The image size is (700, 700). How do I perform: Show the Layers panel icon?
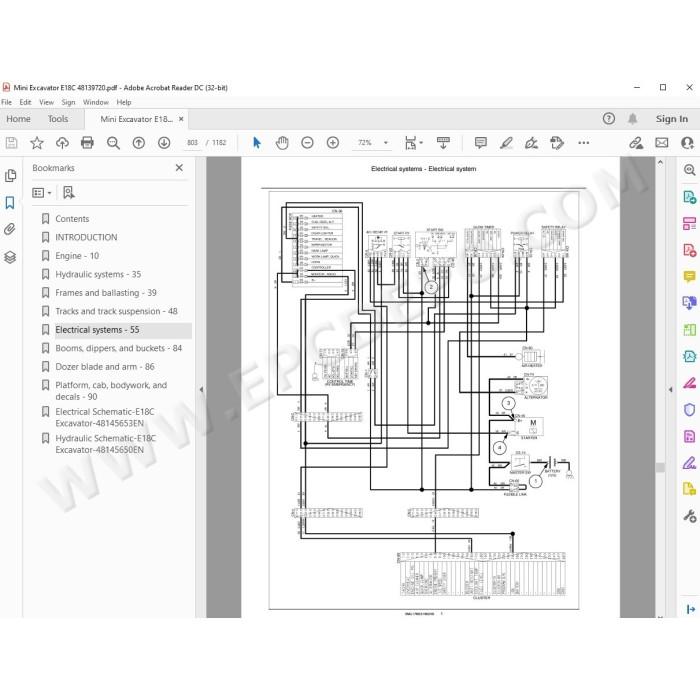[10, 257]
